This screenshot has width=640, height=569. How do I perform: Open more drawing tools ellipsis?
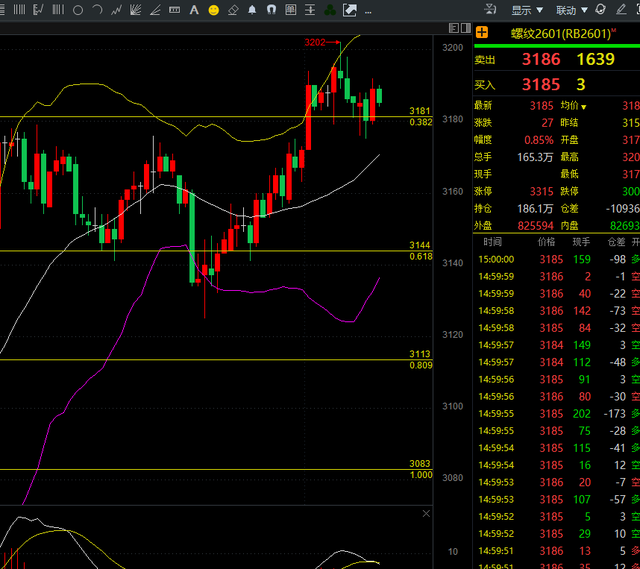pyautogui.click(x=368, y=13)
